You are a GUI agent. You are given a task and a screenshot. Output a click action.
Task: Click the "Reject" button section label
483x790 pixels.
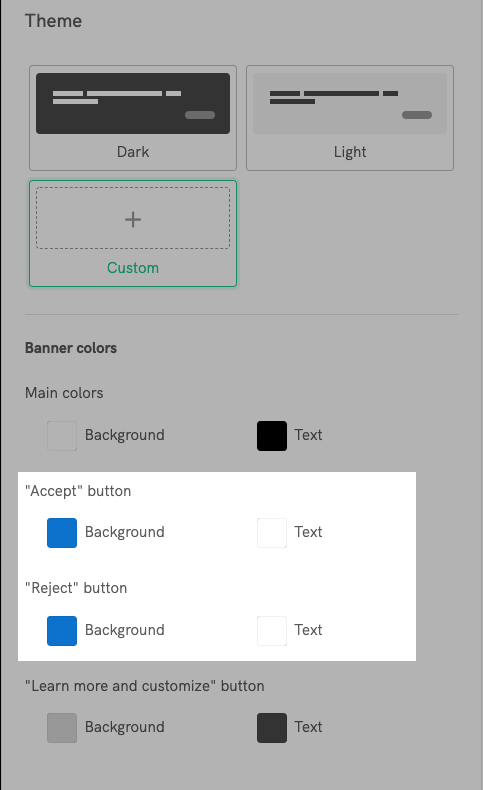click(x=76, y=588)
